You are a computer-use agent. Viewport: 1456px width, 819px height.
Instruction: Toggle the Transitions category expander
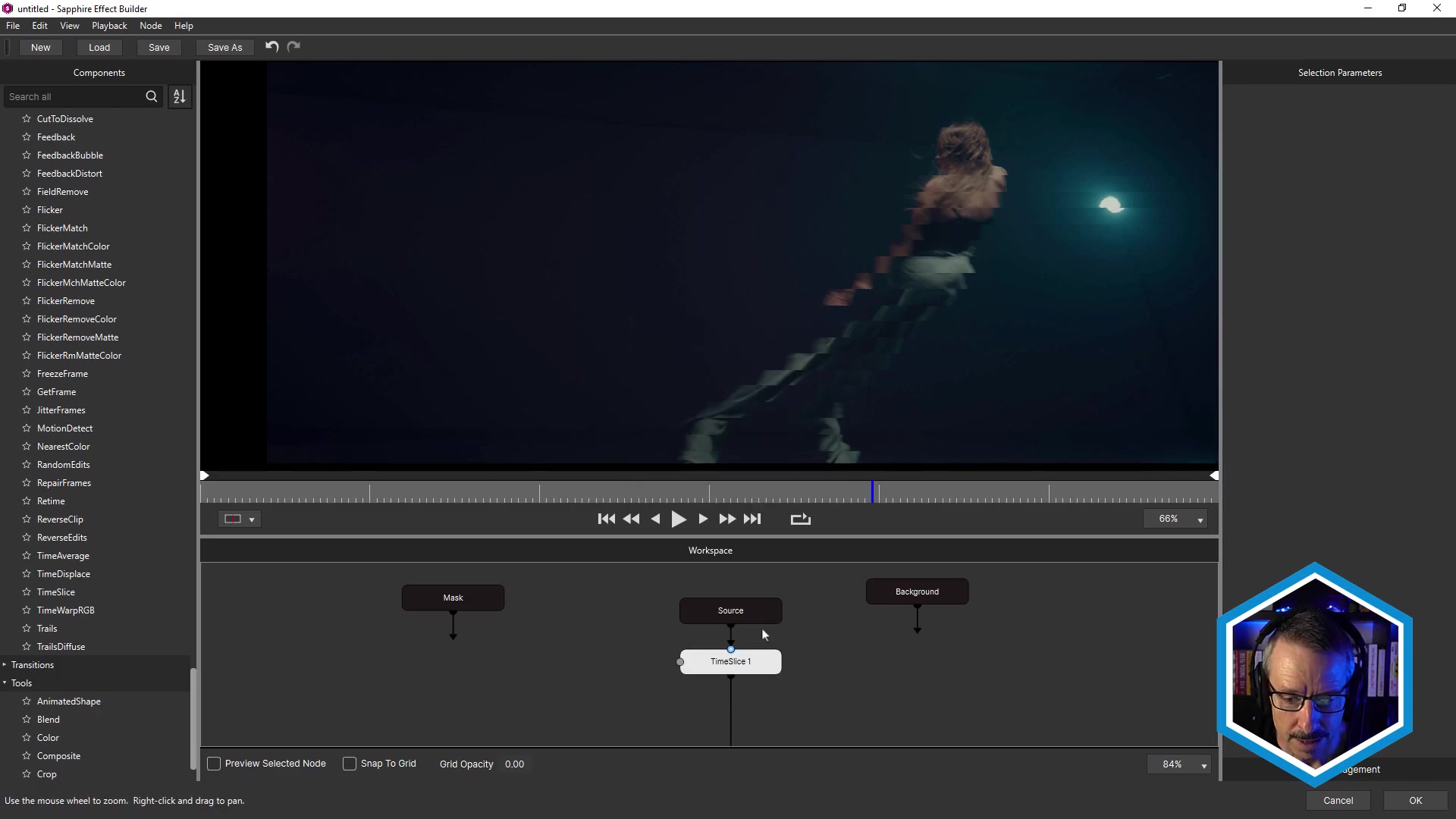pos(5,664)
